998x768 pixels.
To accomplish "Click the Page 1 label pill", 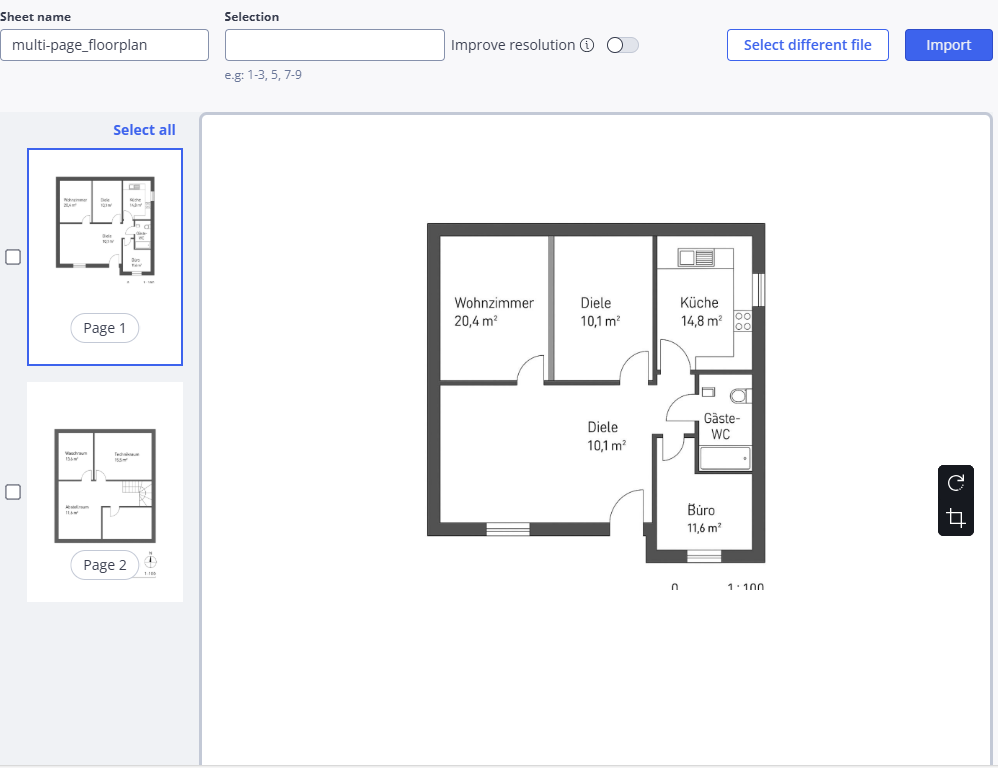I will (x=105, y=328).
